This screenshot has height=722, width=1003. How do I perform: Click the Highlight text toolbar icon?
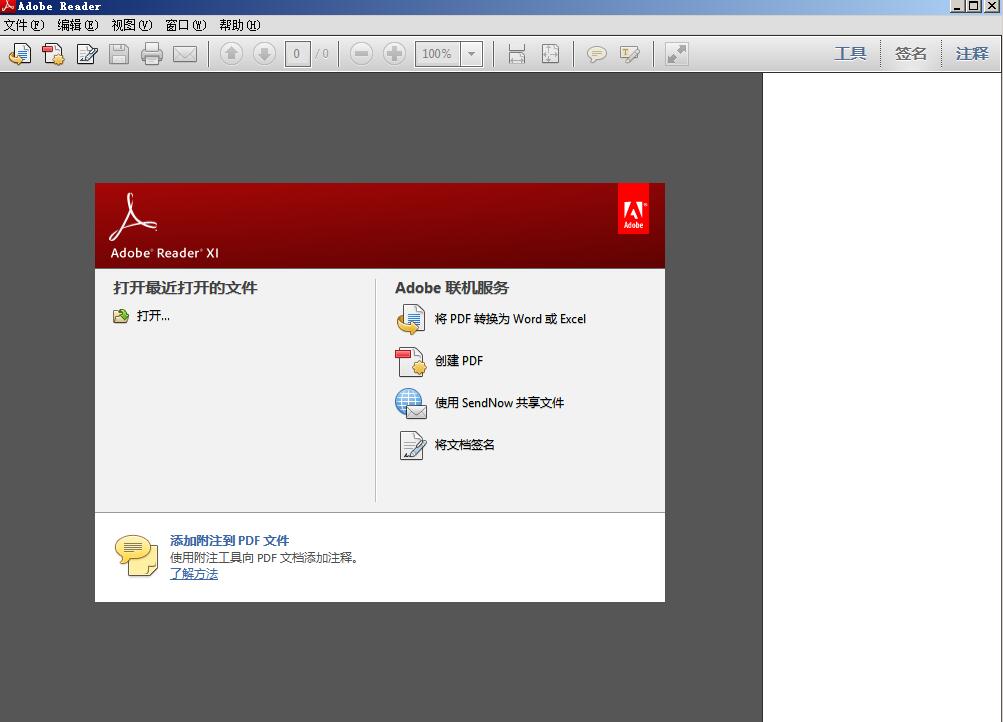[x=629, y=54]
